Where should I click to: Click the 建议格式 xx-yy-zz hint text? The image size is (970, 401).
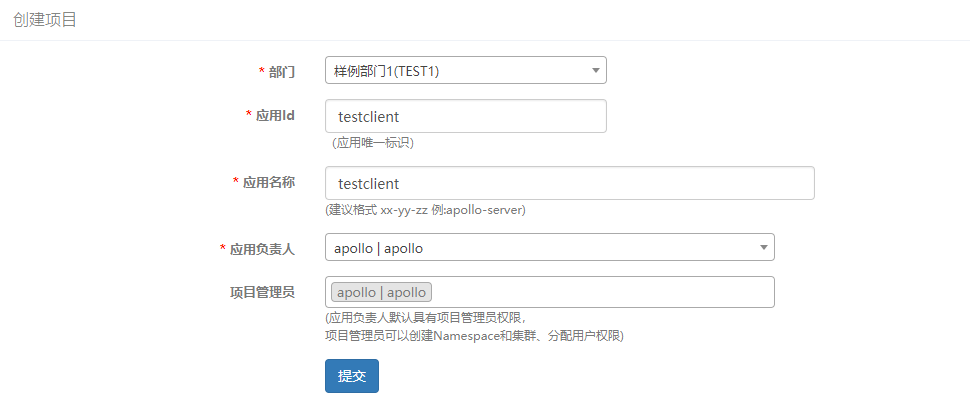coord(426,210)
